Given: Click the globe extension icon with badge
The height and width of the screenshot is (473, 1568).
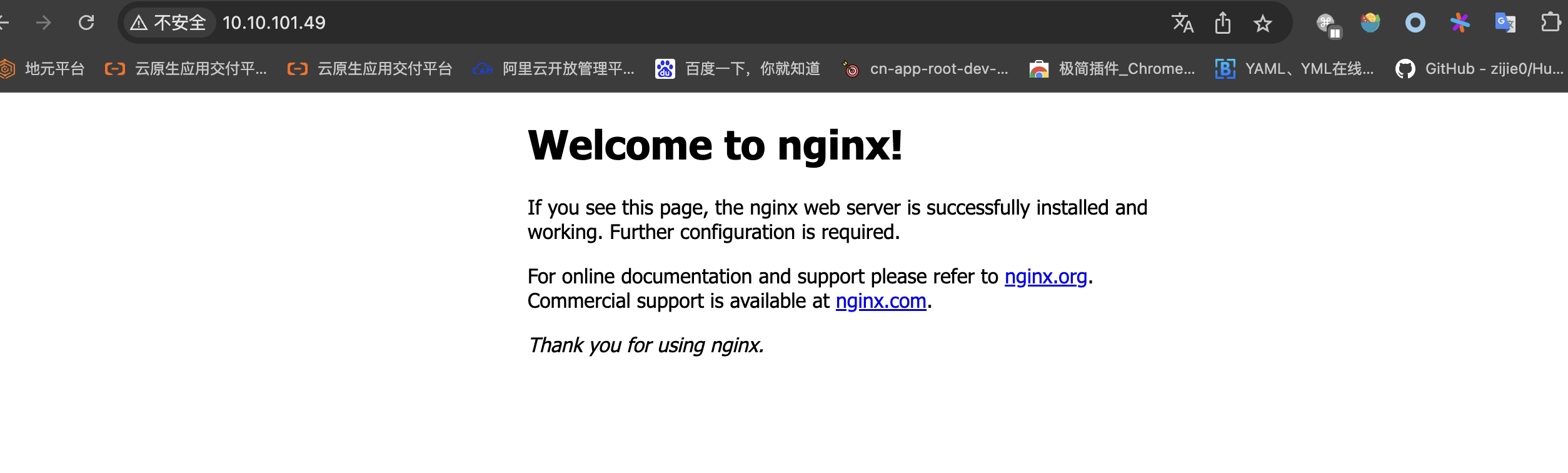Looking at the screenshot, I should coord(1328,25).
